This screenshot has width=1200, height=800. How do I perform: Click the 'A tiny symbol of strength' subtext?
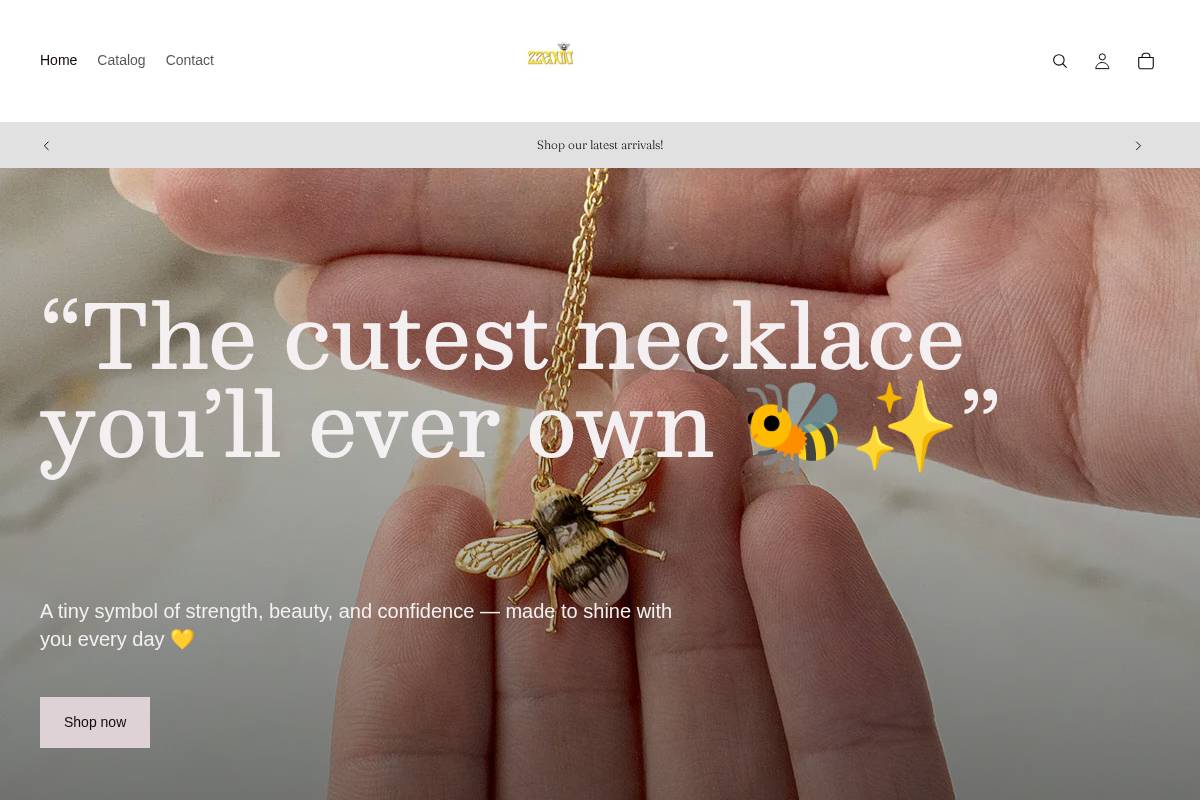point(356,625)
